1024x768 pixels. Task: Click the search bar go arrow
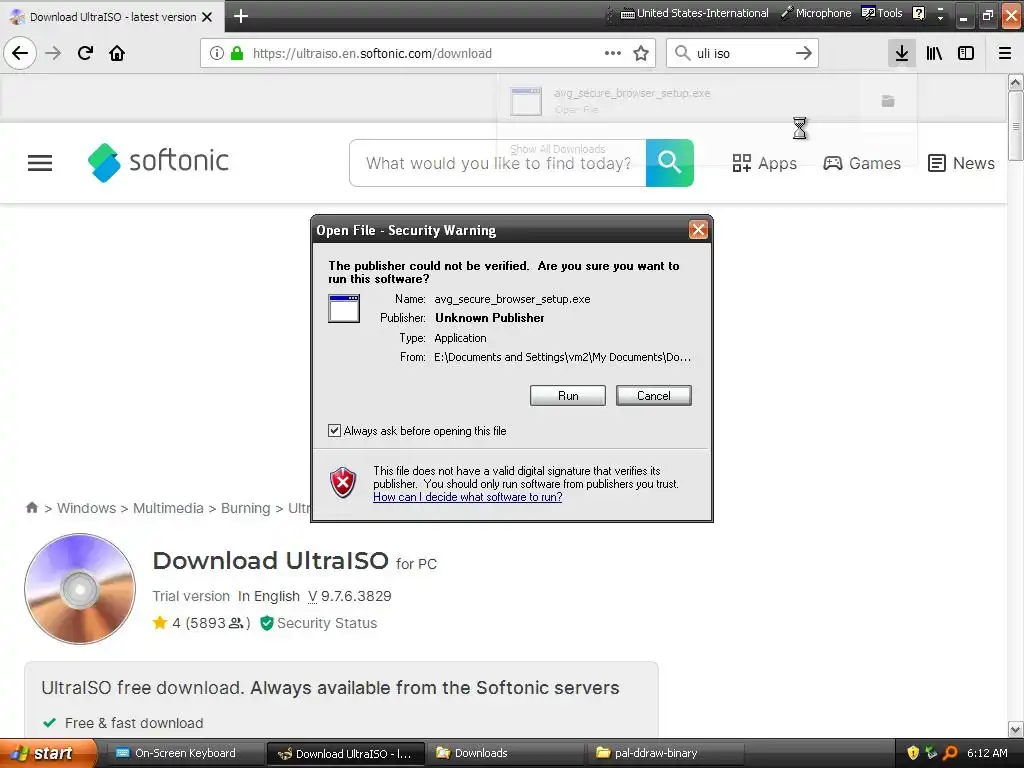pyautogui.click(x=804, y=54)
